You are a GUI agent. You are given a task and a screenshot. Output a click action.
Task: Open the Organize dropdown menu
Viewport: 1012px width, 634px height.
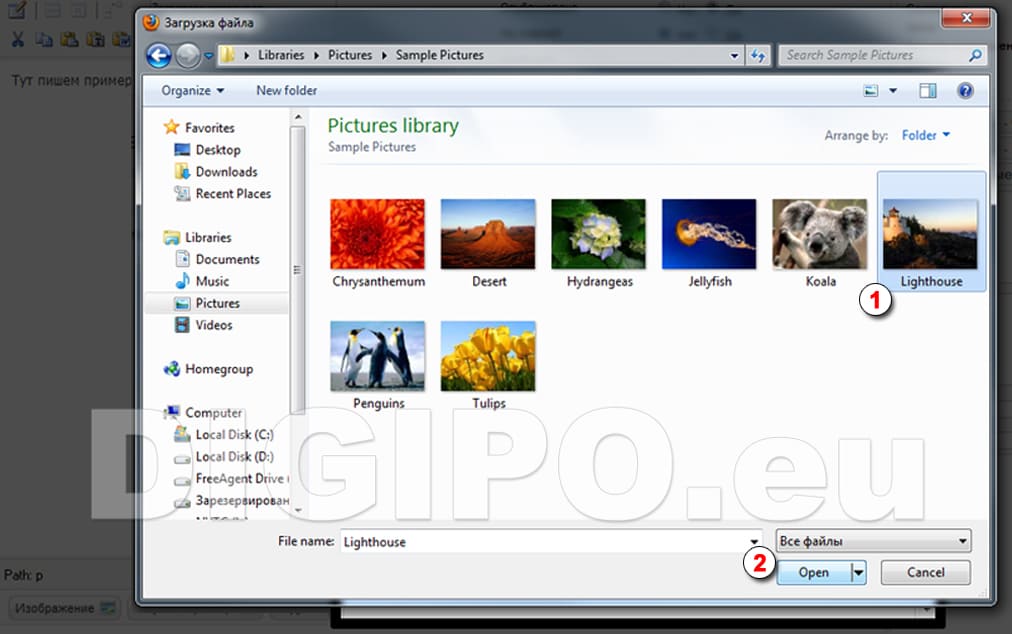192,91
